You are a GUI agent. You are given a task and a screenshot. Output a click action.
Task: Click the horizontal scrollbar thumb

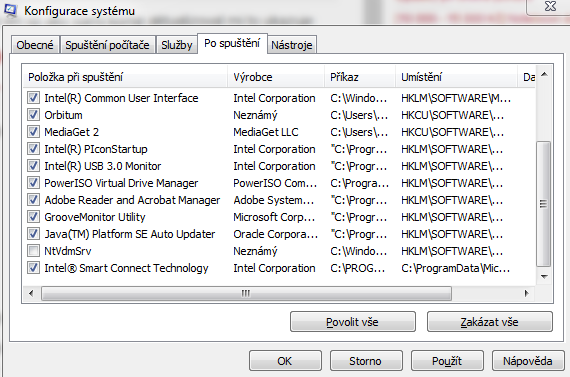[246, 293]
